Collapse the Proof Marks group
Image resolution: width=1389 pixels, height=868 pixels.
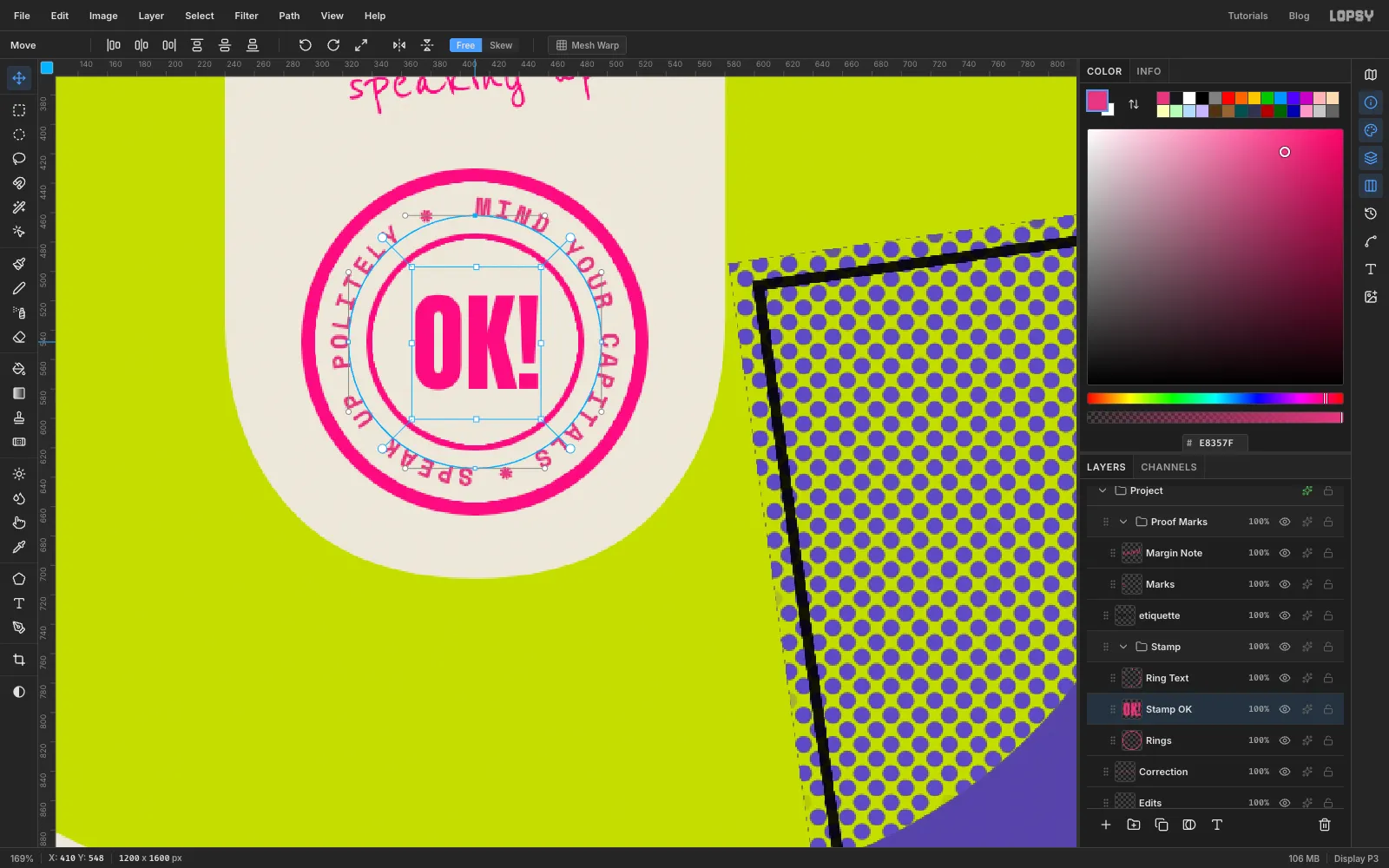tap(1123, 522)
